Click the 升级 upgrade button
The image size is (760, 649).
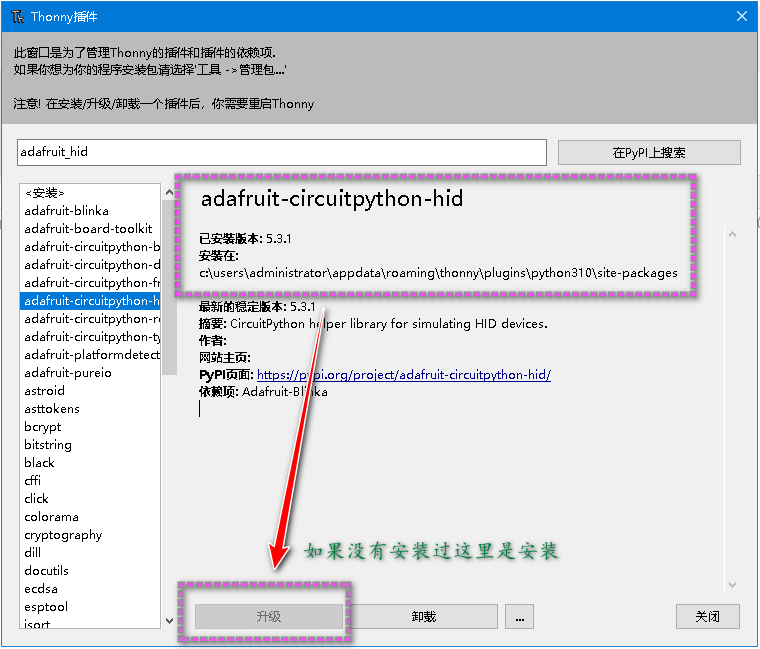tap(269, 616)
